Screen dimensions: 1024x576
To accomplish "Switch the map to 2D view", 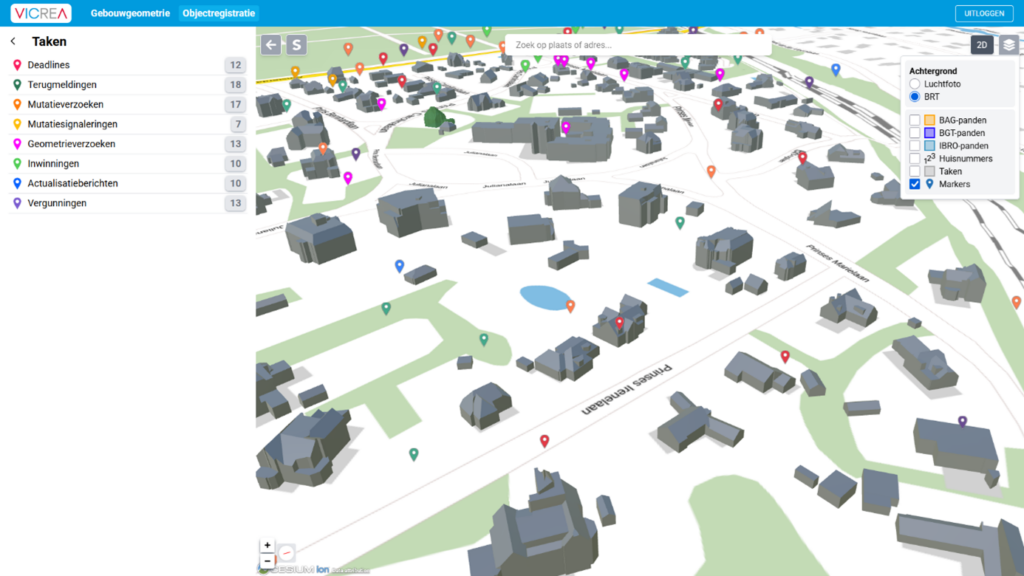I will (x=982, y=45).
